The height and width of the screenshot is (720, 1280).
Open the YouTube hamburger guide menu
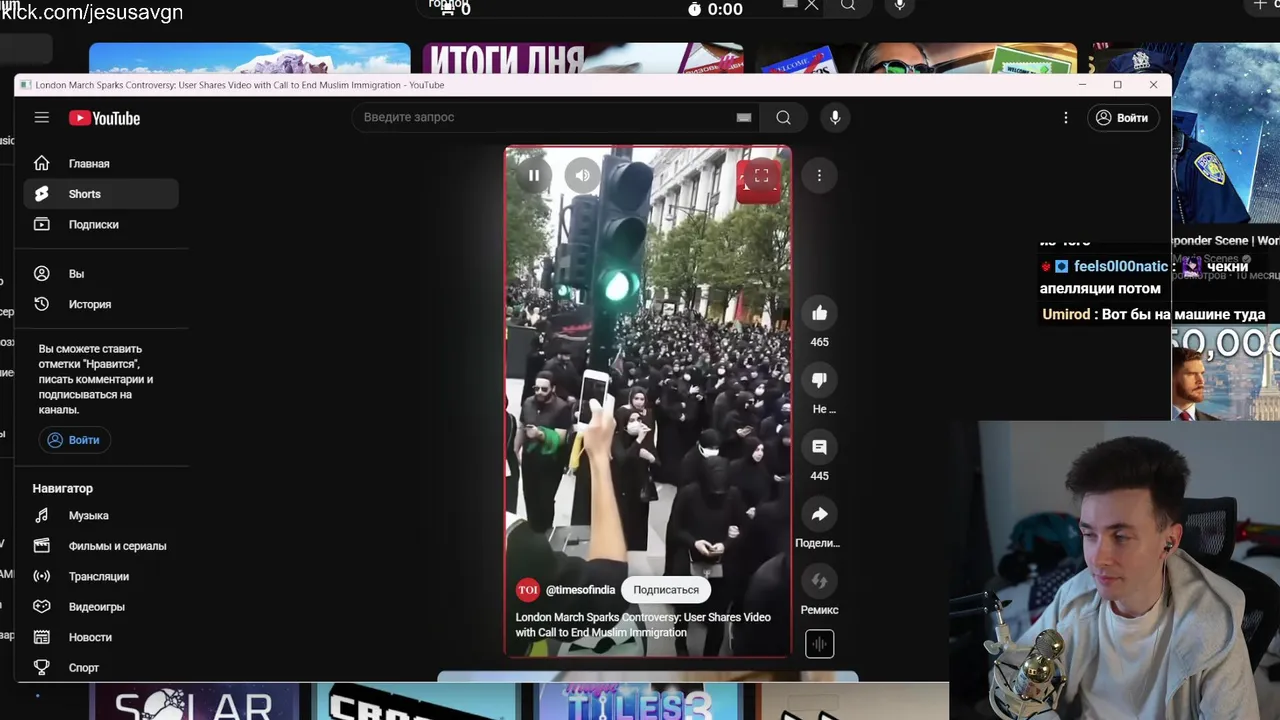pyautogui.click(x=41, y=118)
